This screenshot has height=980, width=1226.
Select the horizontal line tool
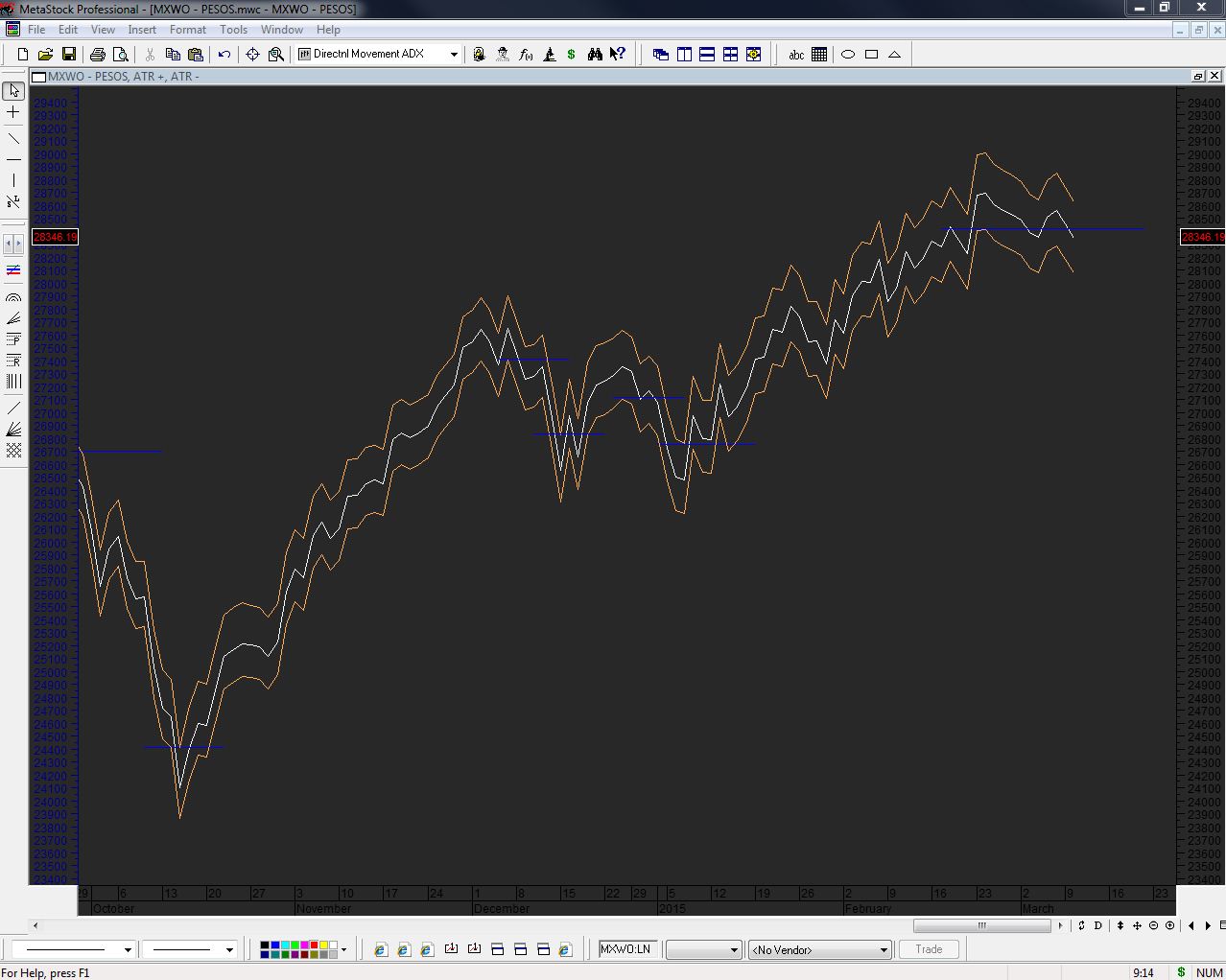13,159
